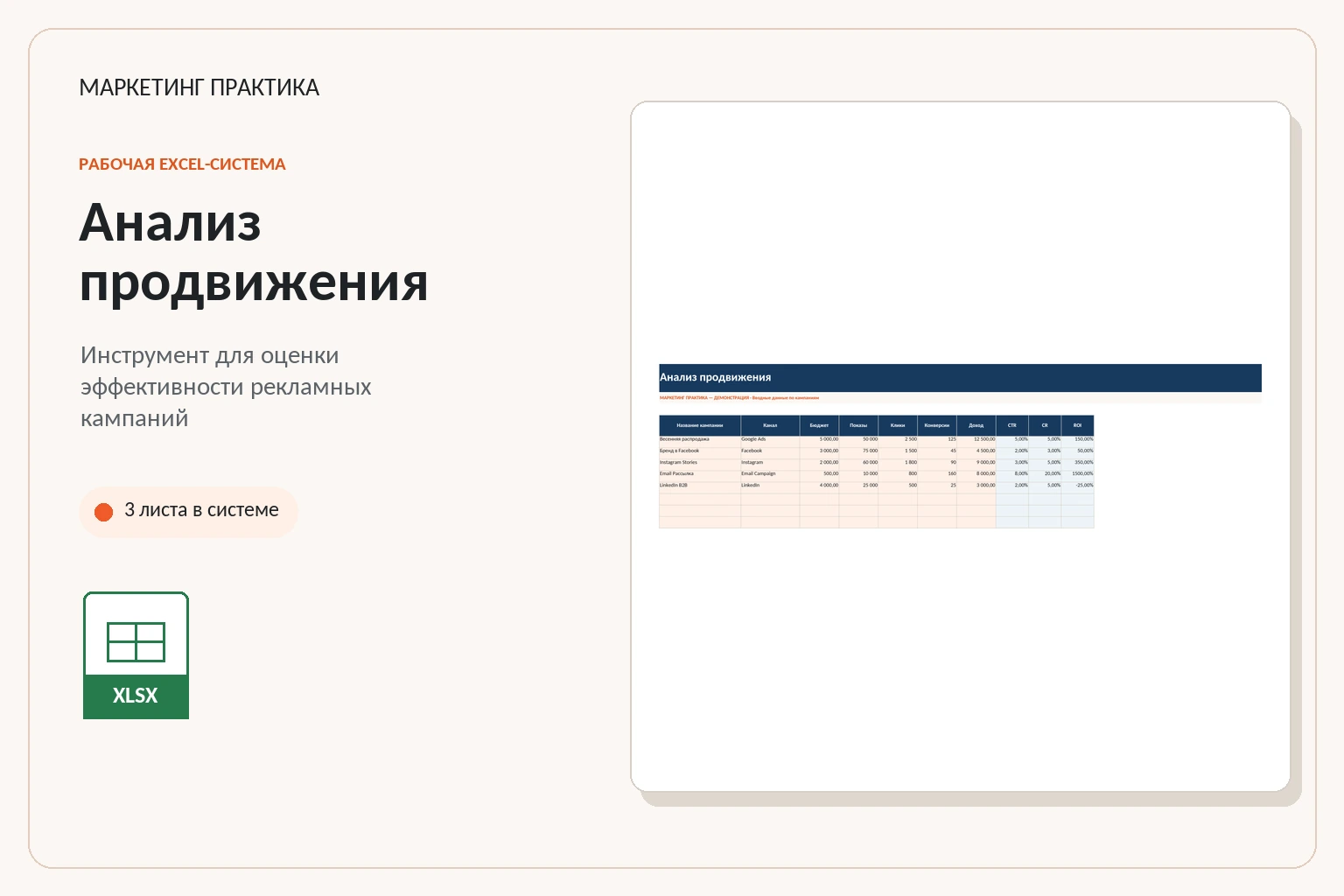Click the 'РАБОЧАЯ EXCEL-СИСТЕМА' orange label
Viewport: 1344px width, 896px height.
[x=182, y=164]
